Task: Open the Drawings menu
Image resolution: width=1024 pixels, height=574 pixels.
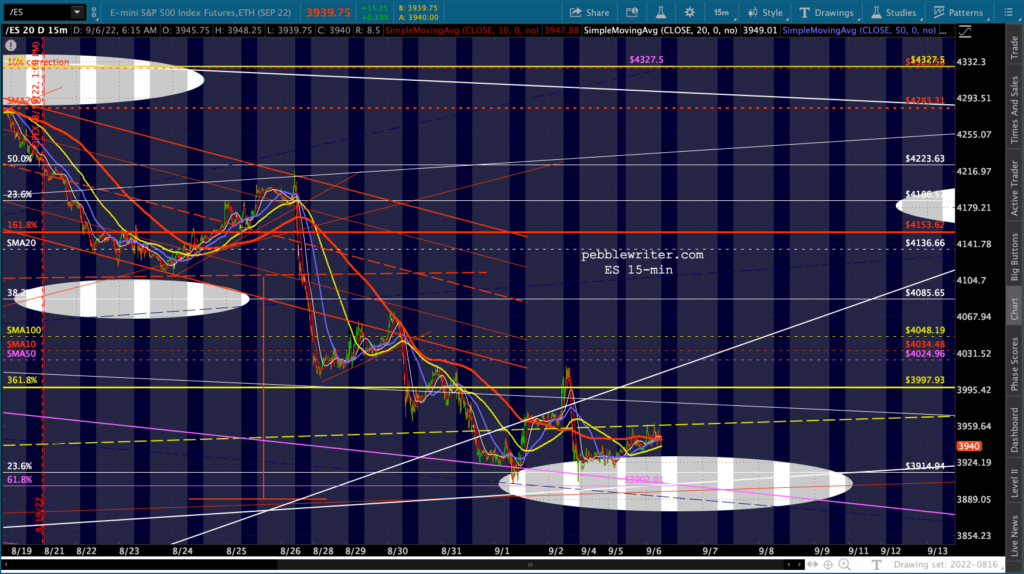Action: coord(829,13)
